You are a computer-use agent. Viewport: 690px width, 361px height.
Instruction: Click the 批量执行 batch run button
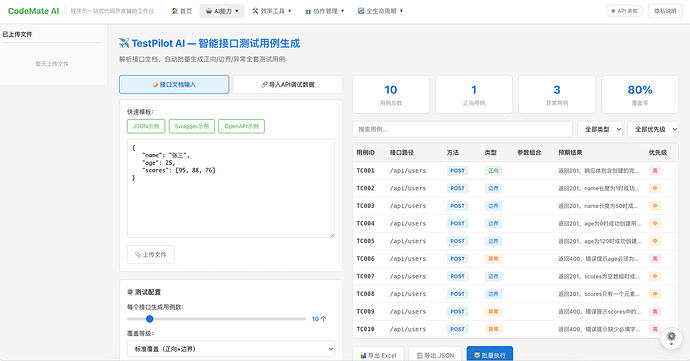coord(490,355)
